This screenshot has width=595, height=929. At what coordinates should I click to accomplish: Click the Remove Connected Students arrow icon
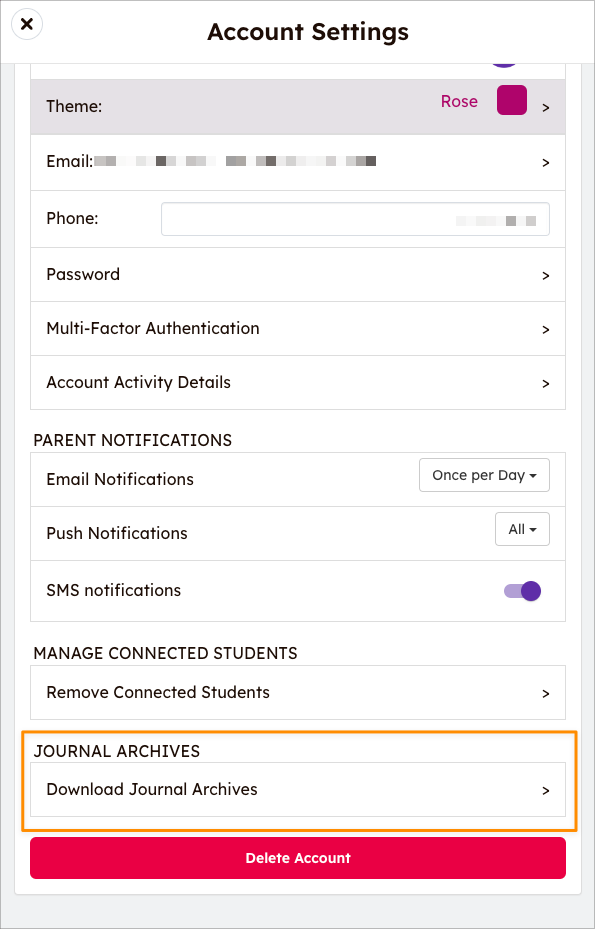pos(546,694)
